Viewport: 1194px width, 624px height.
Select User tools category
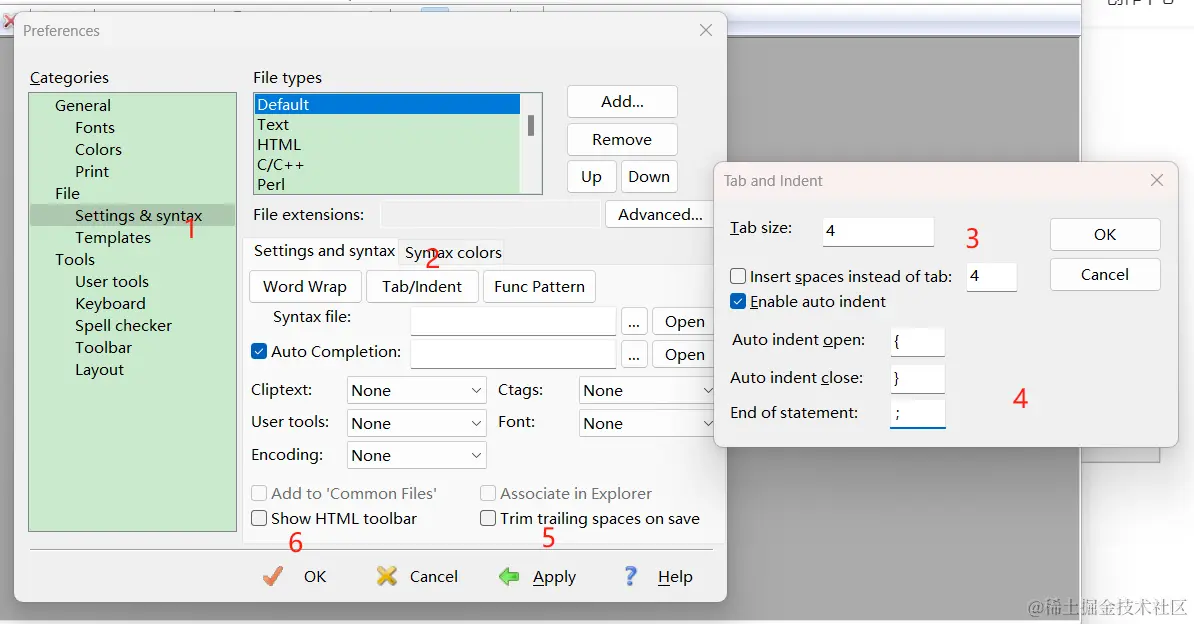point(112,282)
